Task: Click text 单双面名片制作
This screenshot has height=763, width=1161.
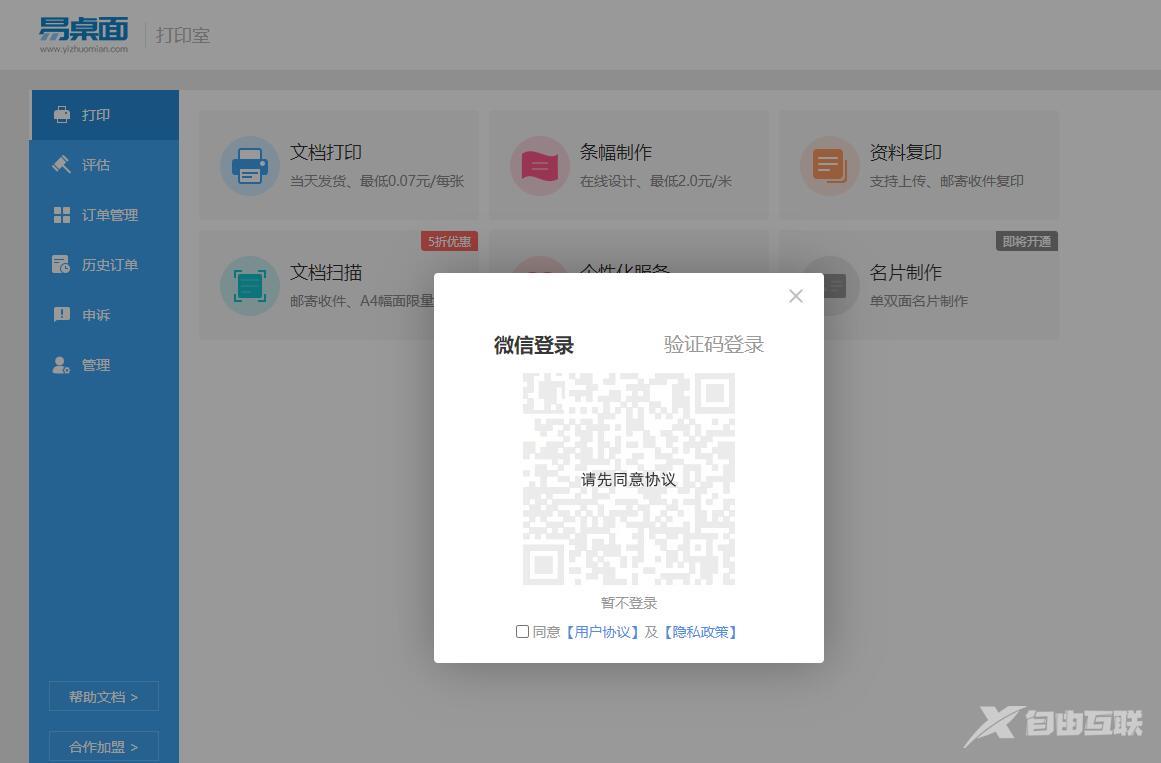Action: [919, 301]
